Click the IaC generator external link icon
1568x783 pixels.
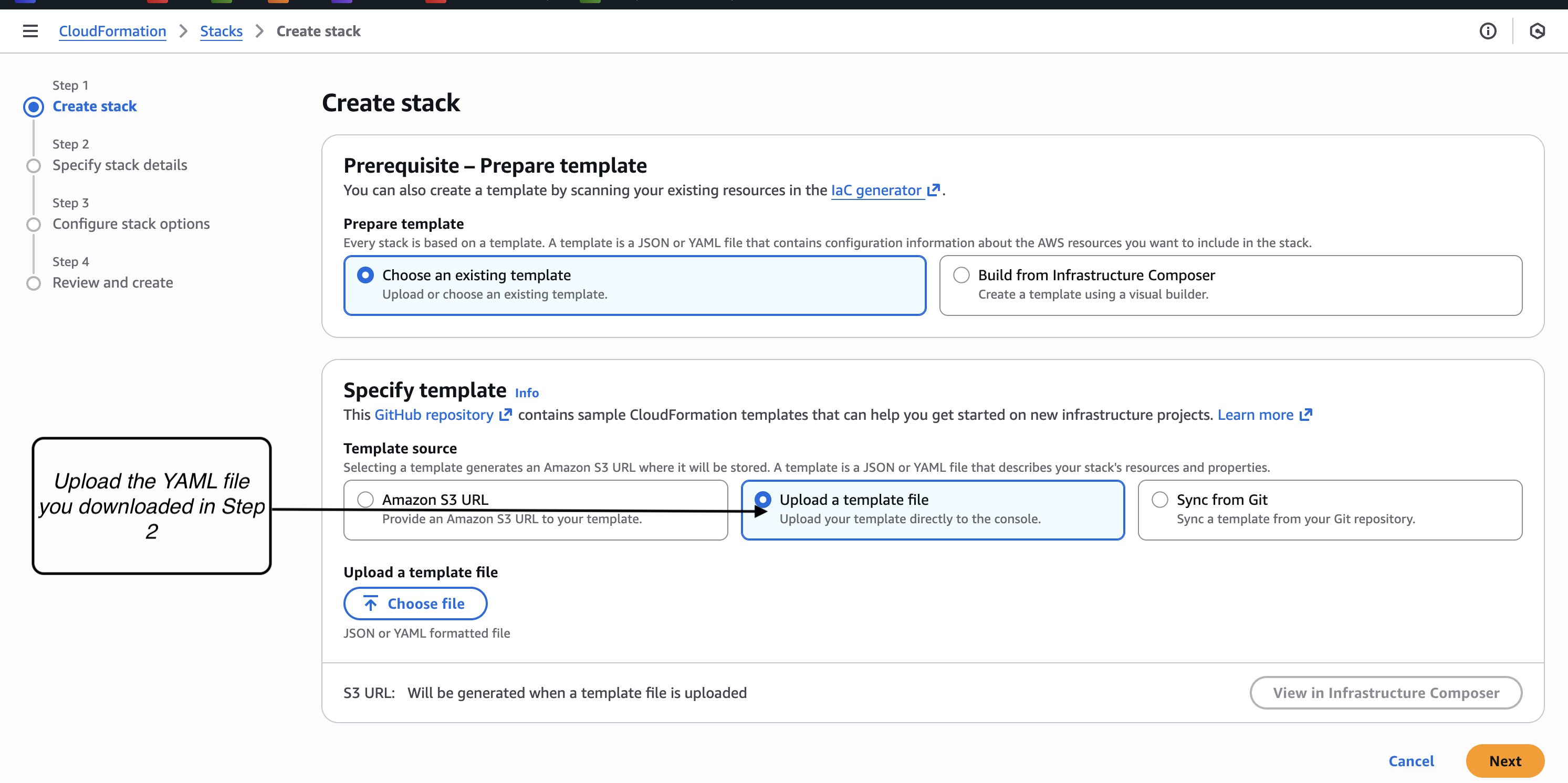(934, 189)
